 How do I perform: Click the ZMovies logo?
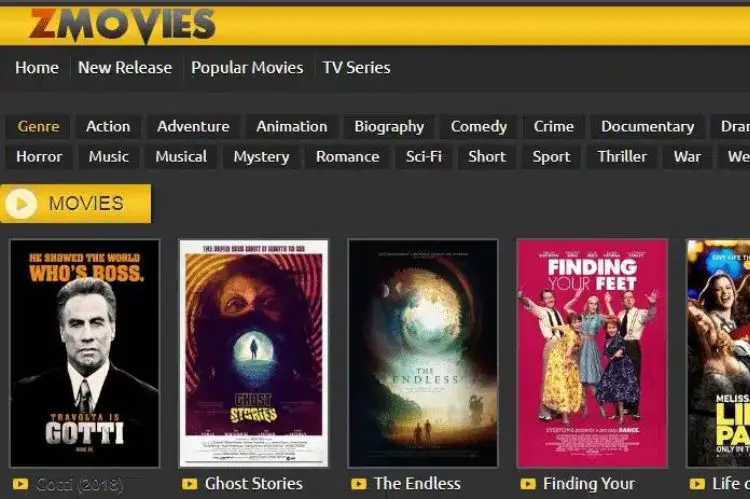[122, 25]
